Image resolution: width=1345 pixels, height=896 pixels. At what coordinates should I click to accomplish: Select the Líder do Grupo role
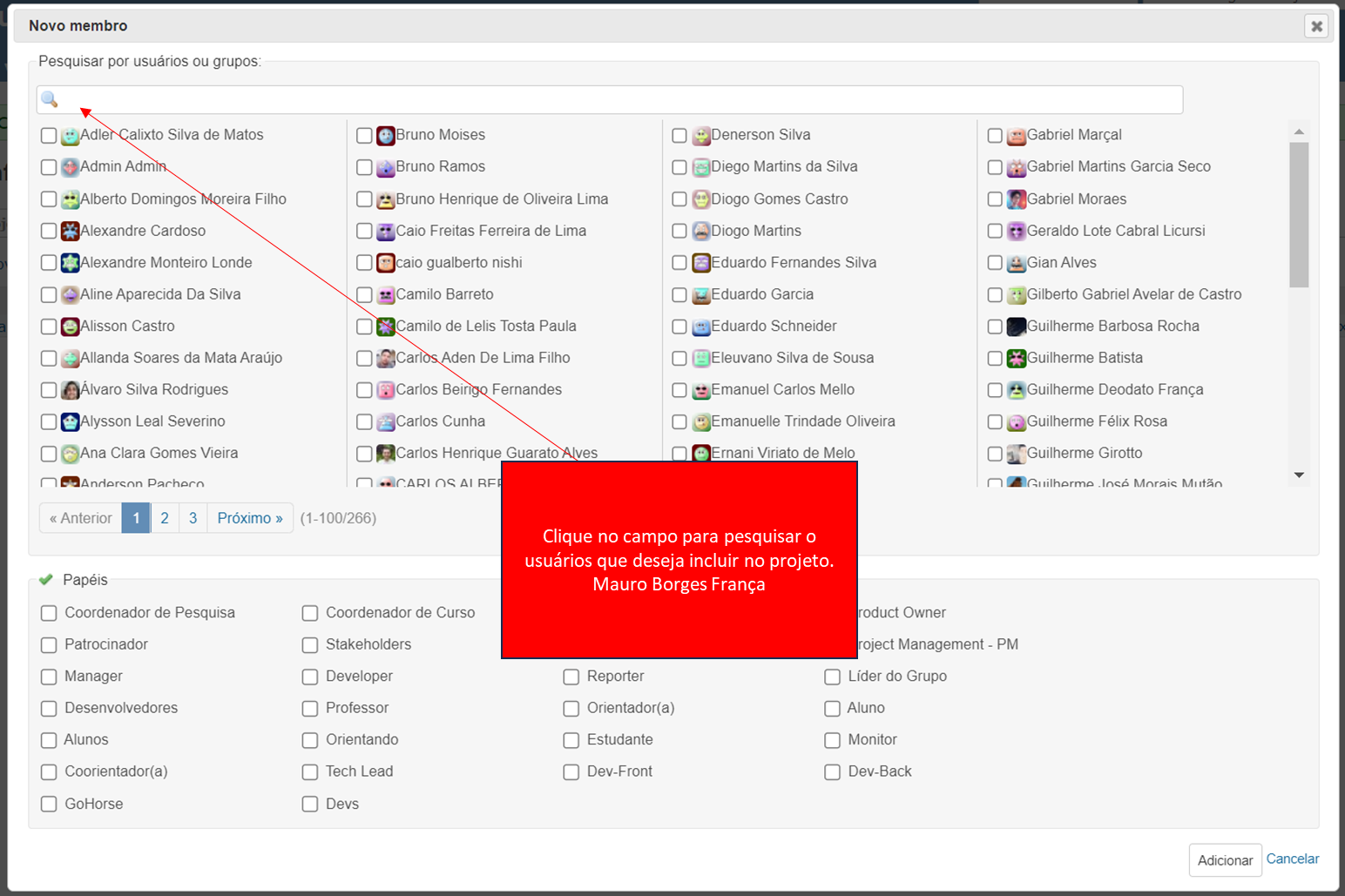click(833, 677)
